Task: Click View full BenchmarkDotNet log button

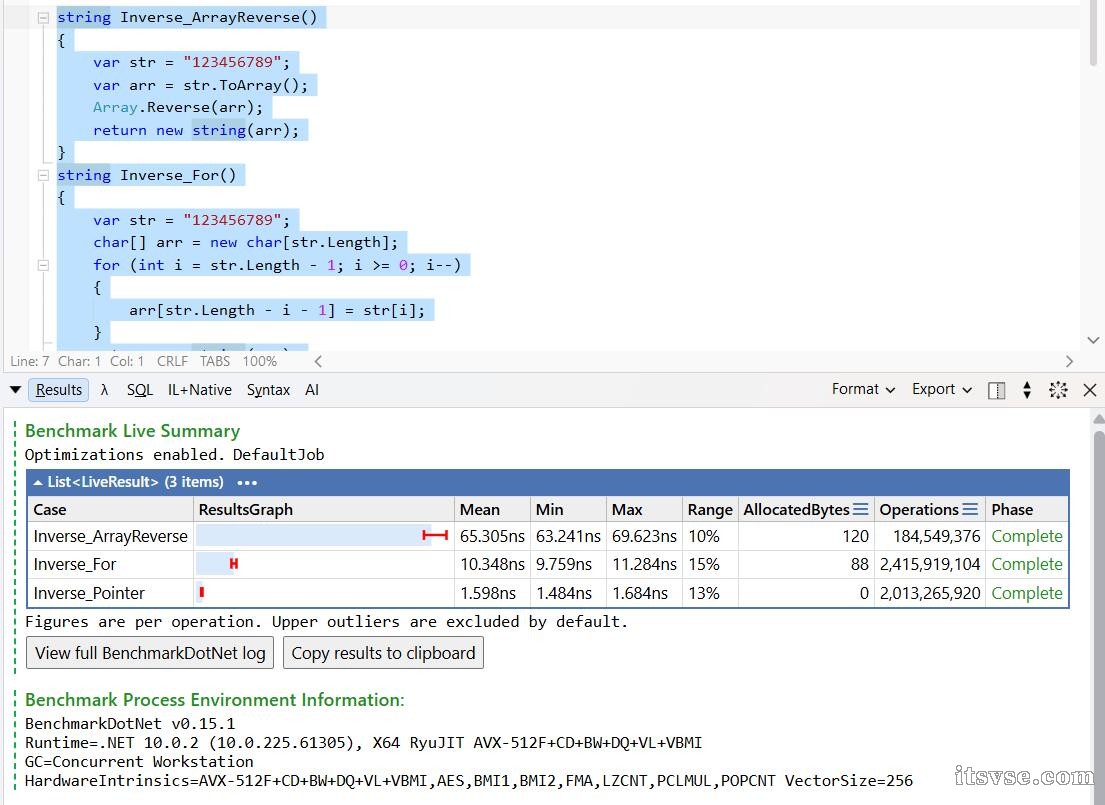Action: click(150, 653)
